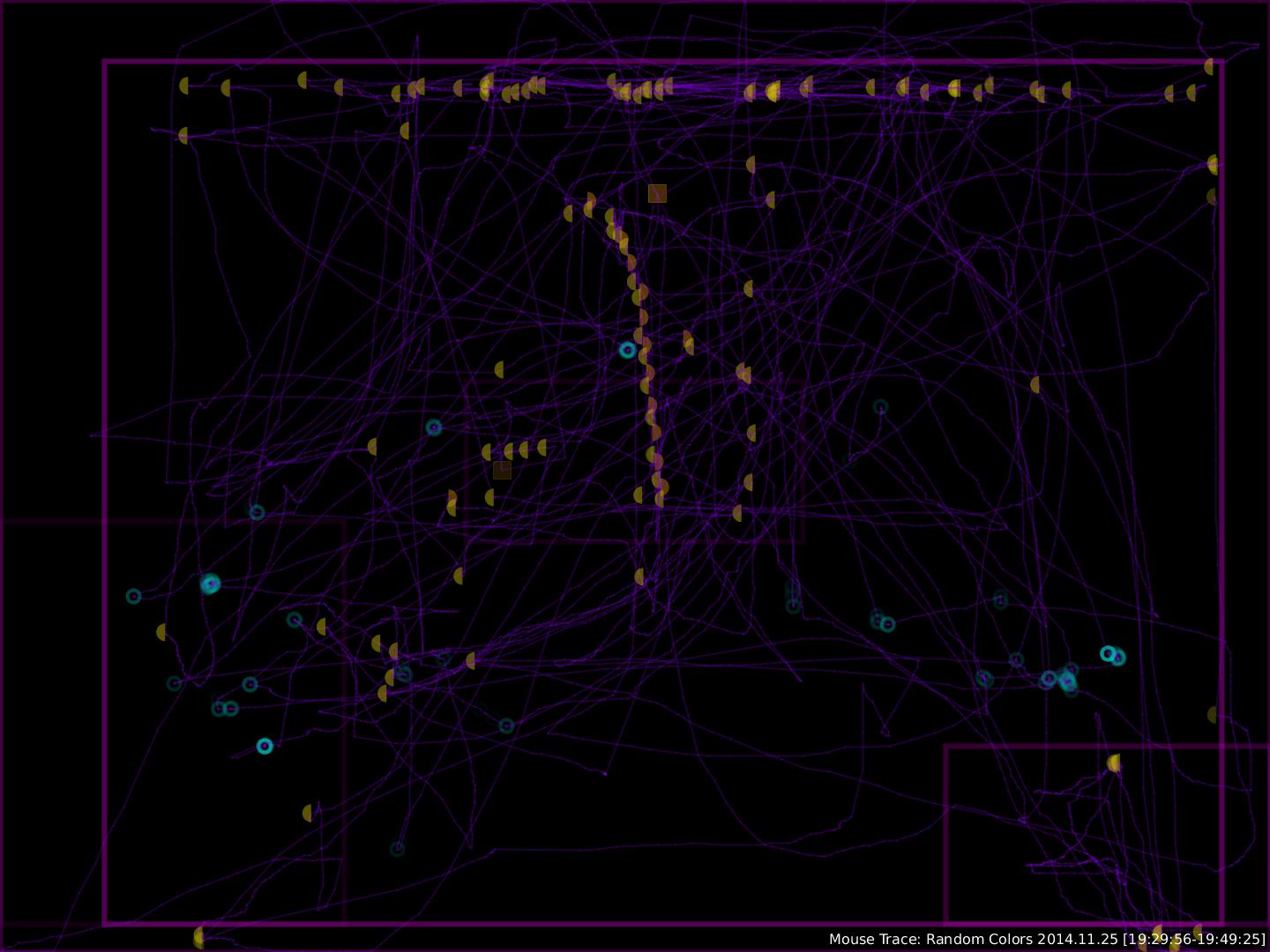Click the leftmost half-circle marker in the top row
The width and height of the screenshot is (1270, 952).
184,86
